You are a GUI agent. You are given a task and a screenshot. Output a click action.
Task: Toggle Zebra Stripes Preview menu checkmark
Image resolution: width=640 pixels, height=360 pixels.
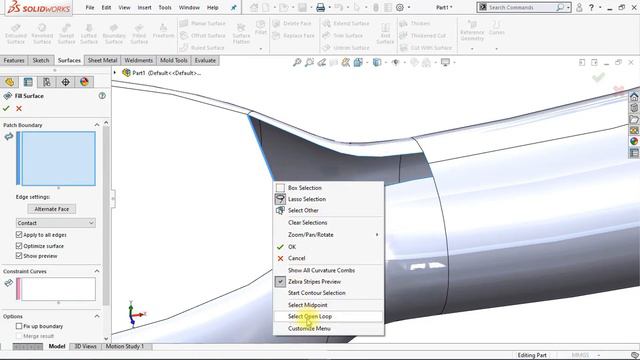click(x=280, y=282)
